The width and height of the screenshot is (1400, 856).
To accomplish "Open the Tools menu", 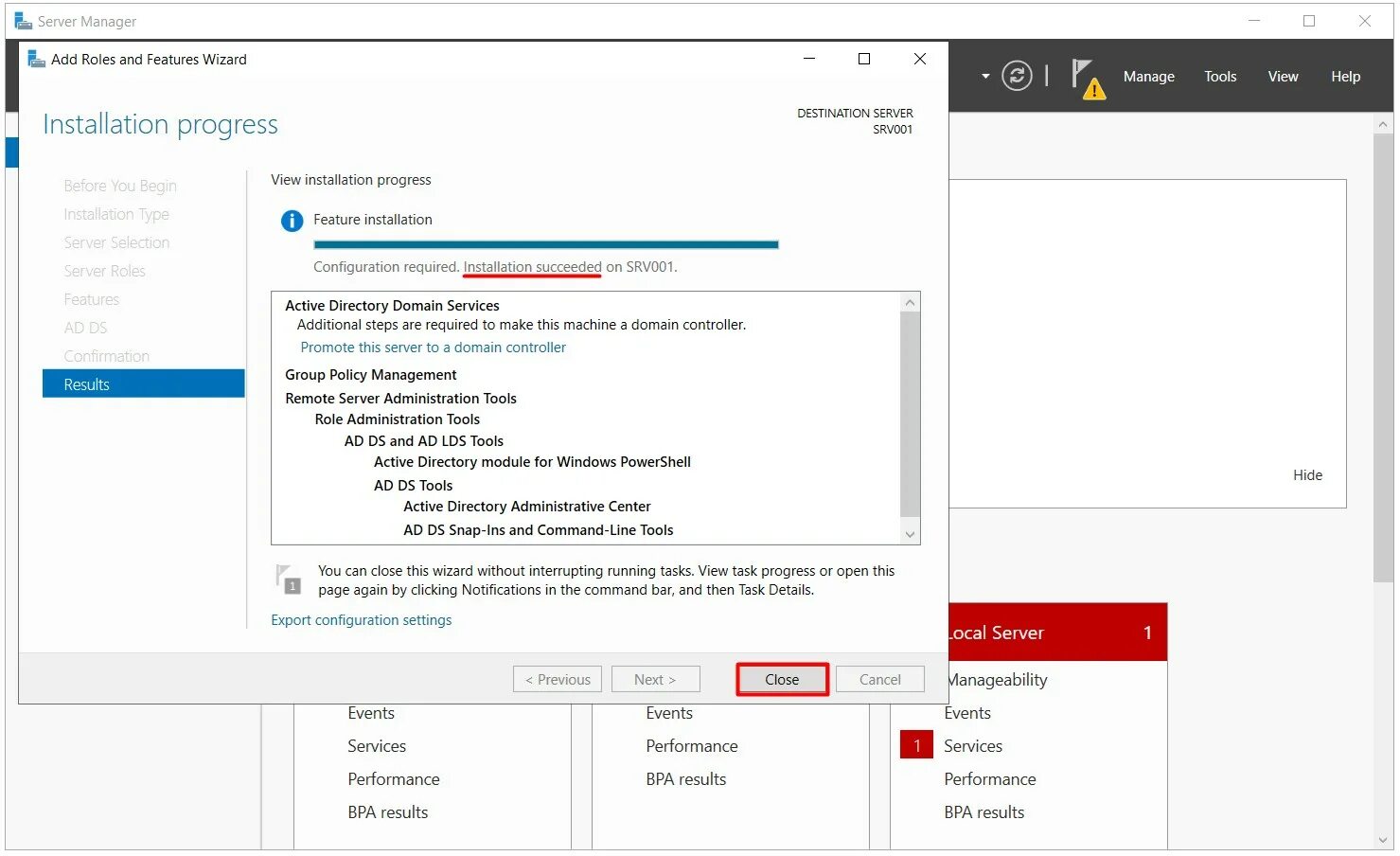I will pyautogui.click(x=1220, y=77).
